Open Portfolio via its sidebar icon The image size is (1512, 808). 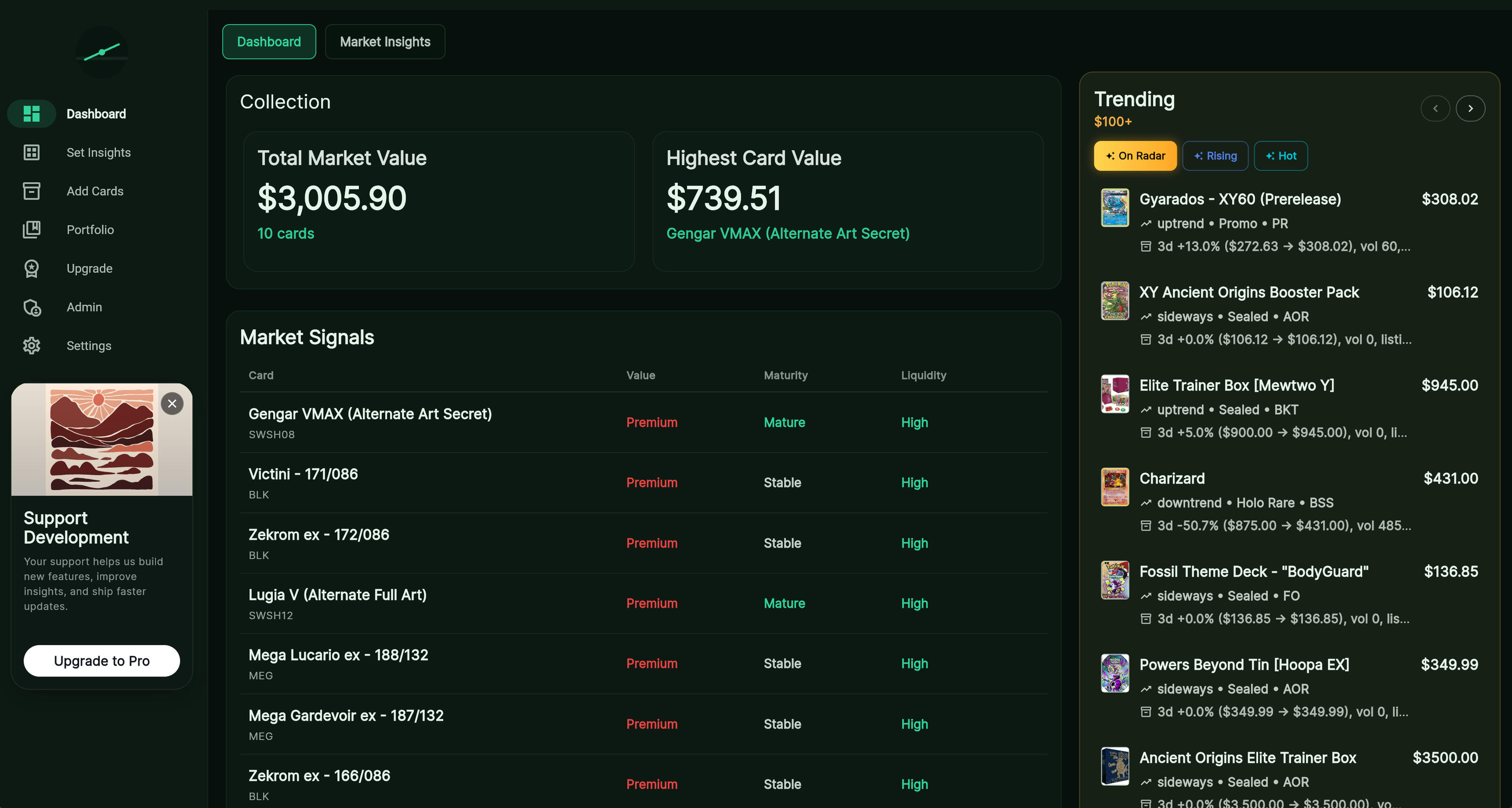(x=32, y=229)
